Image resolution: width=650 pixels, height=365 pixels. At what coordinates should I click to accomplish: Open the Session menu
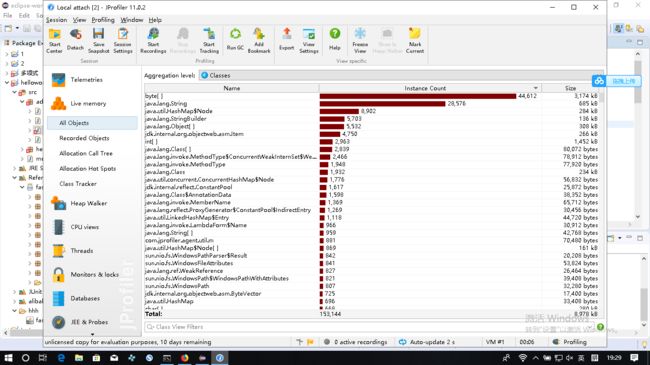point(56,20)
